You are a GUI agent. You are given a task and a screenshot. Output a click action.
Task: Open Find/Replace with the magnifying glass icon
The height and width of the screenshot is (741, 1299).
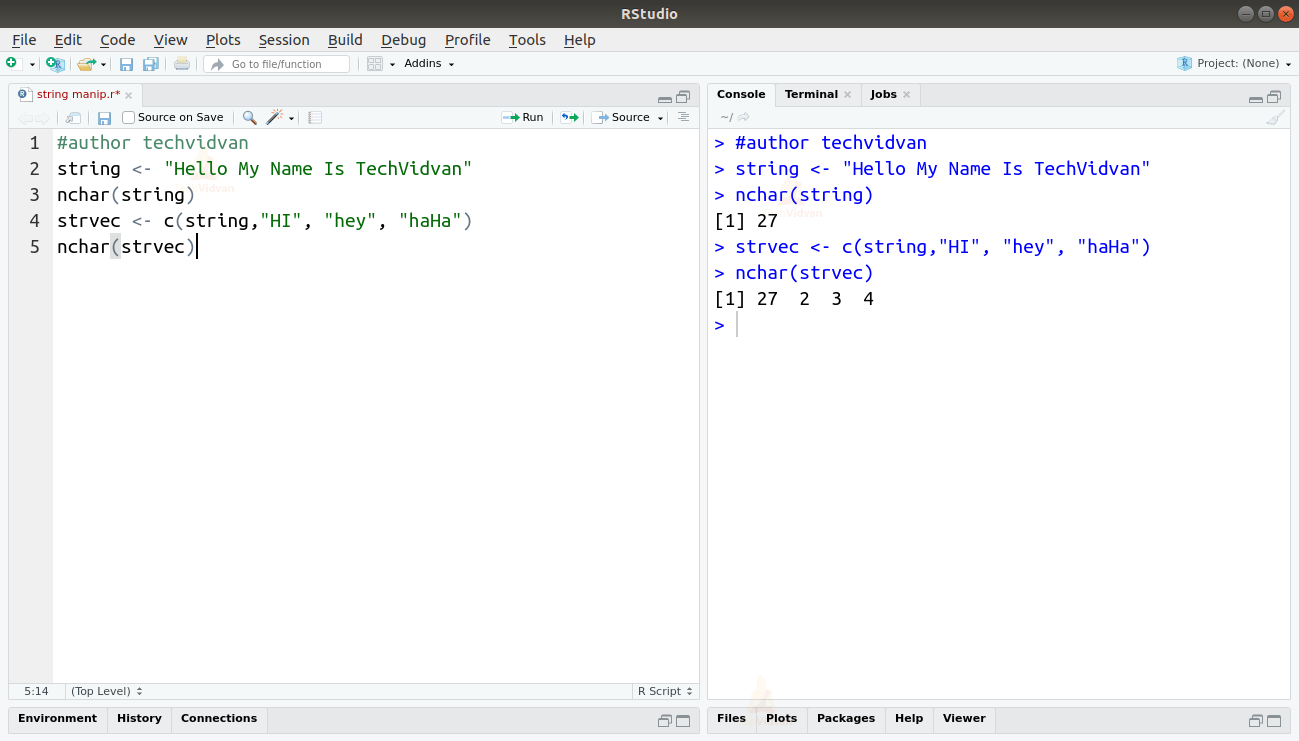pyautogui.click(x=248, y=117)
